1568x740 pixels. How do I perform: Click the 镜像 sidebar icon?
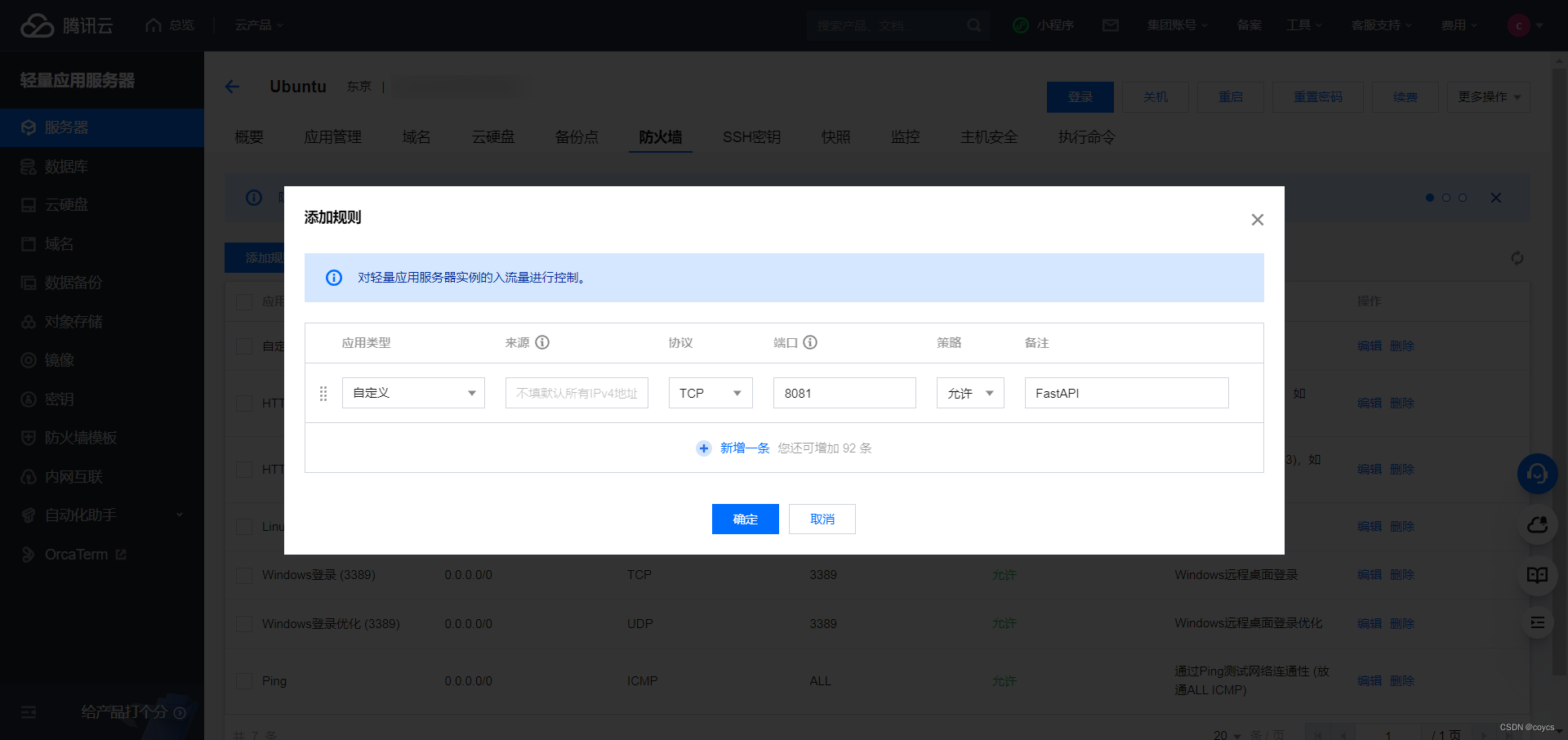point(29,360)
